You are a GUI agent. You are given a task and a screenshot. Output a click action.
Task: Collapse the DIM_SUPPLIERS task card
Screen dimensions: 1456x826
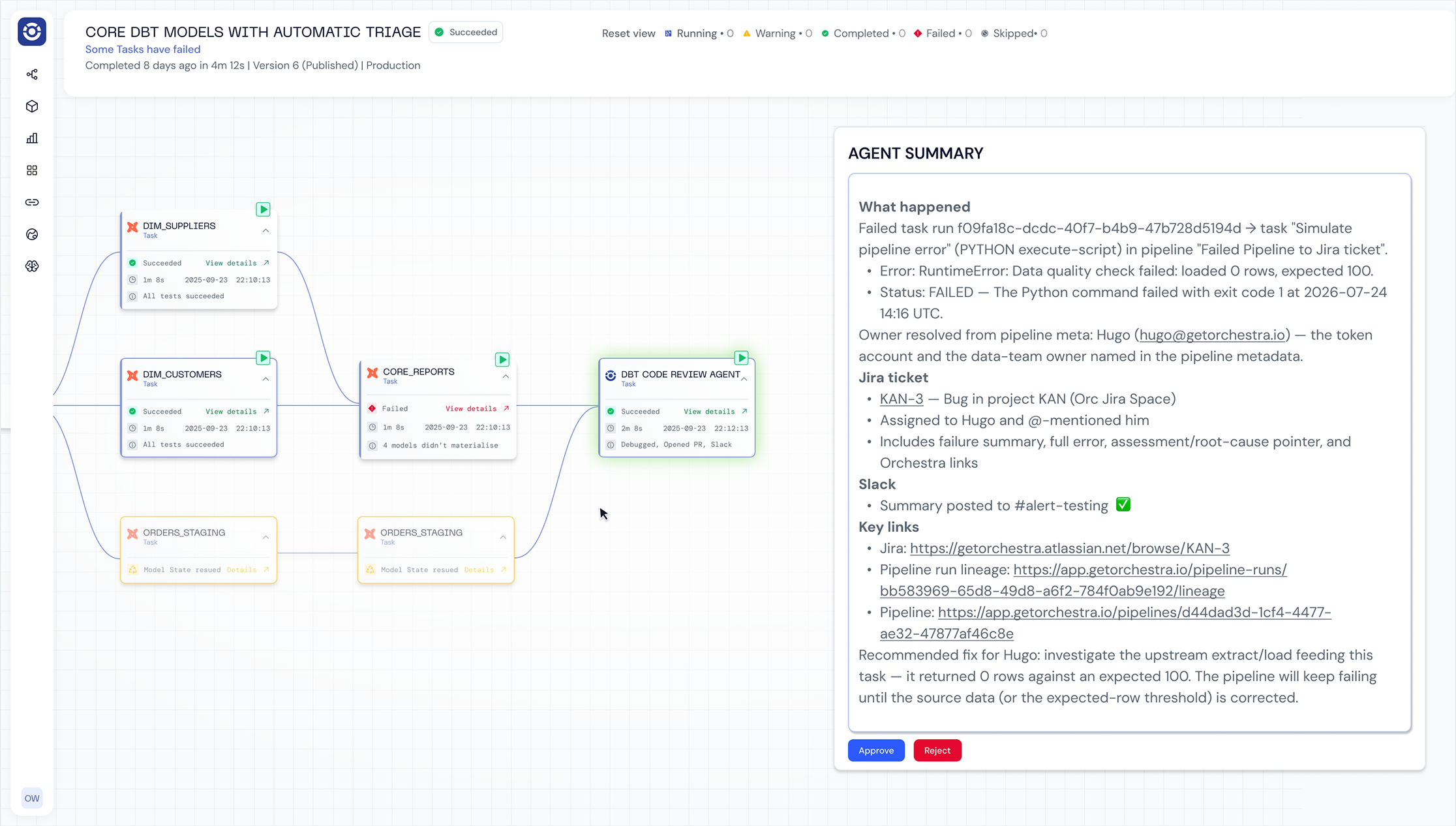pyautogui.click(x=265, y=230)
